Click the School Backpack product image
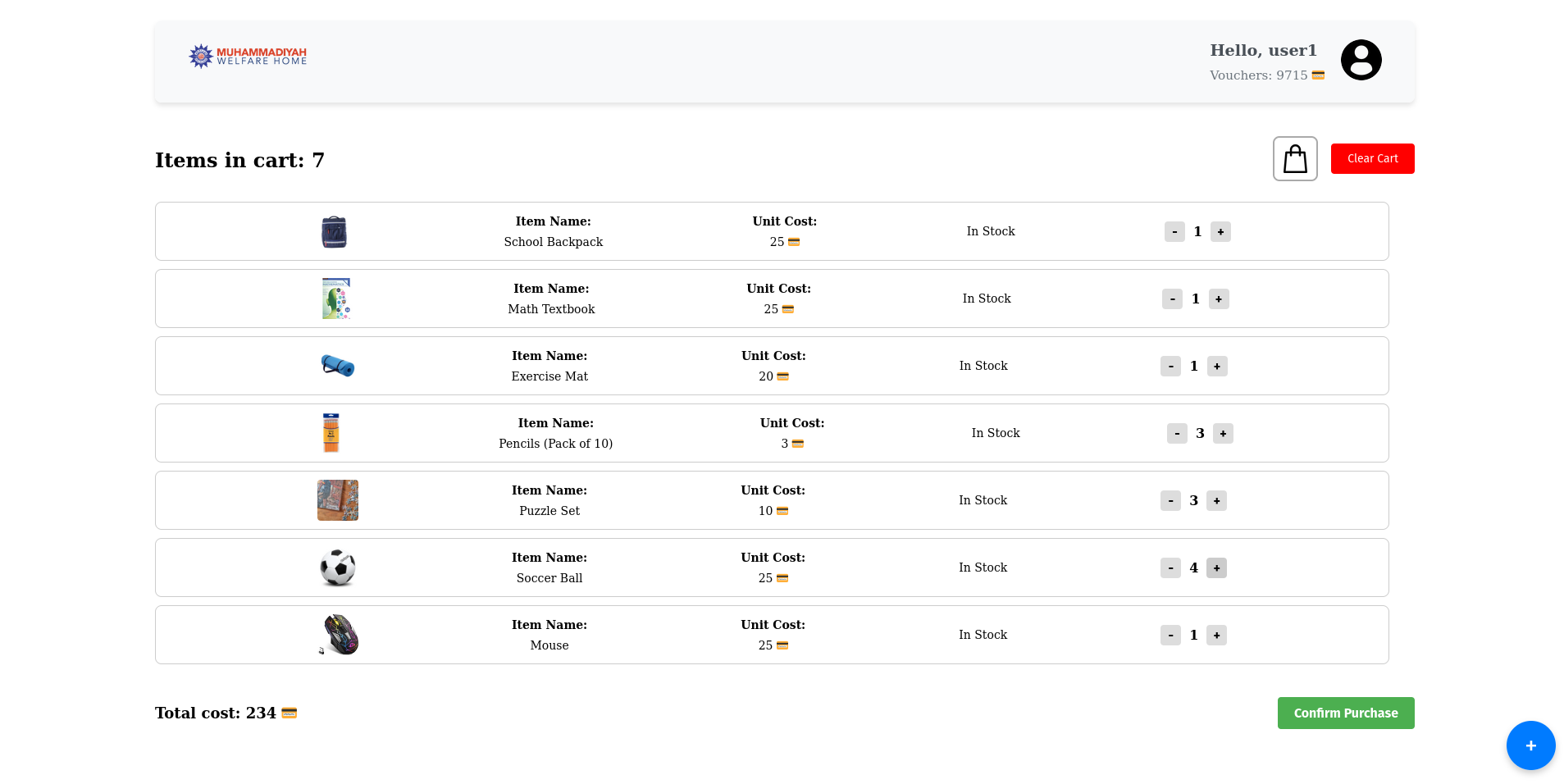The height and width of the screenshot is (784, 1564). [x=334, y=232]
